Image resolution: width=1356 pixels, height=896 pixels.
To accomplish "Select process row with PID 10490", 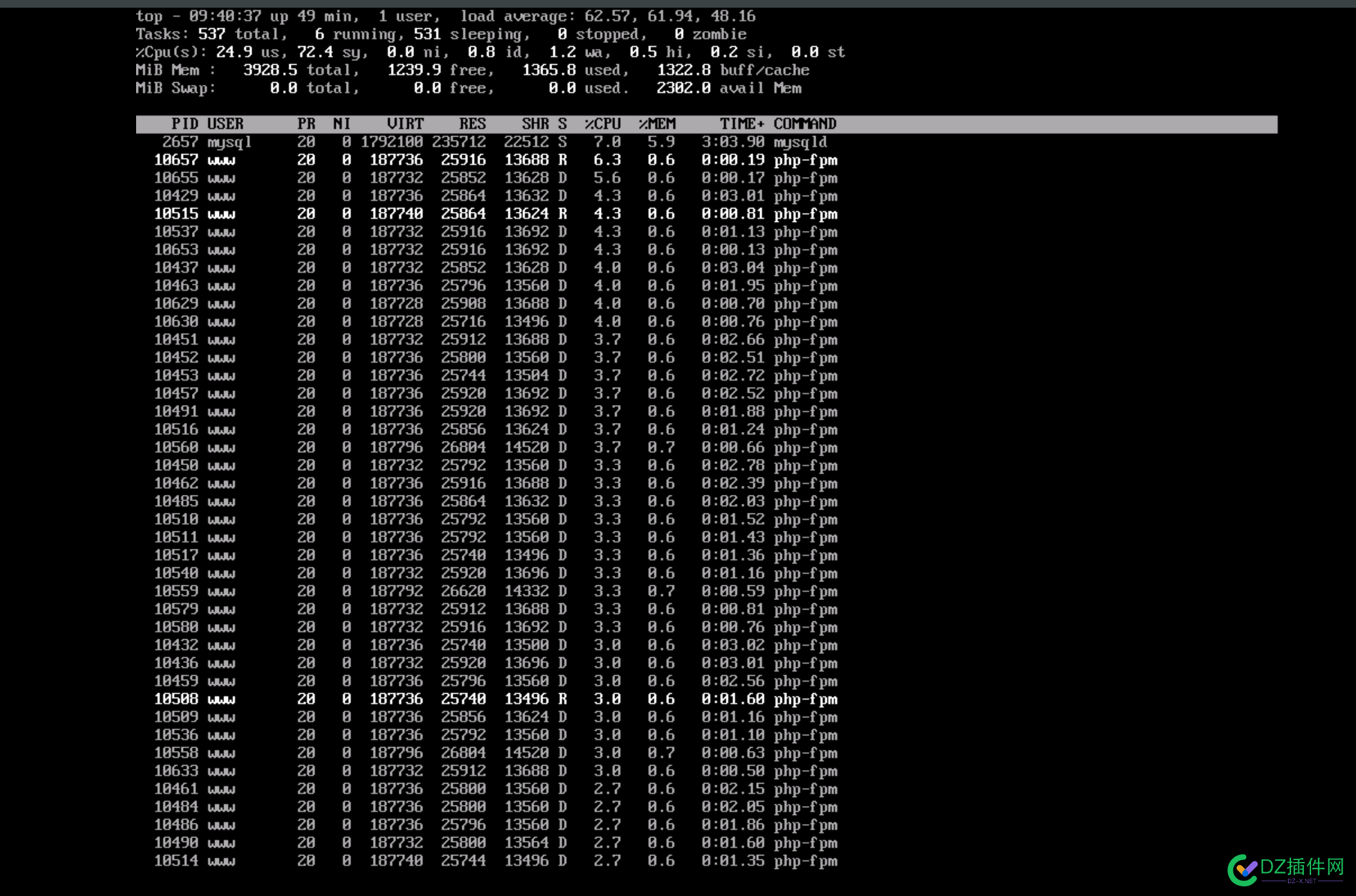I will tap(494, 843).
